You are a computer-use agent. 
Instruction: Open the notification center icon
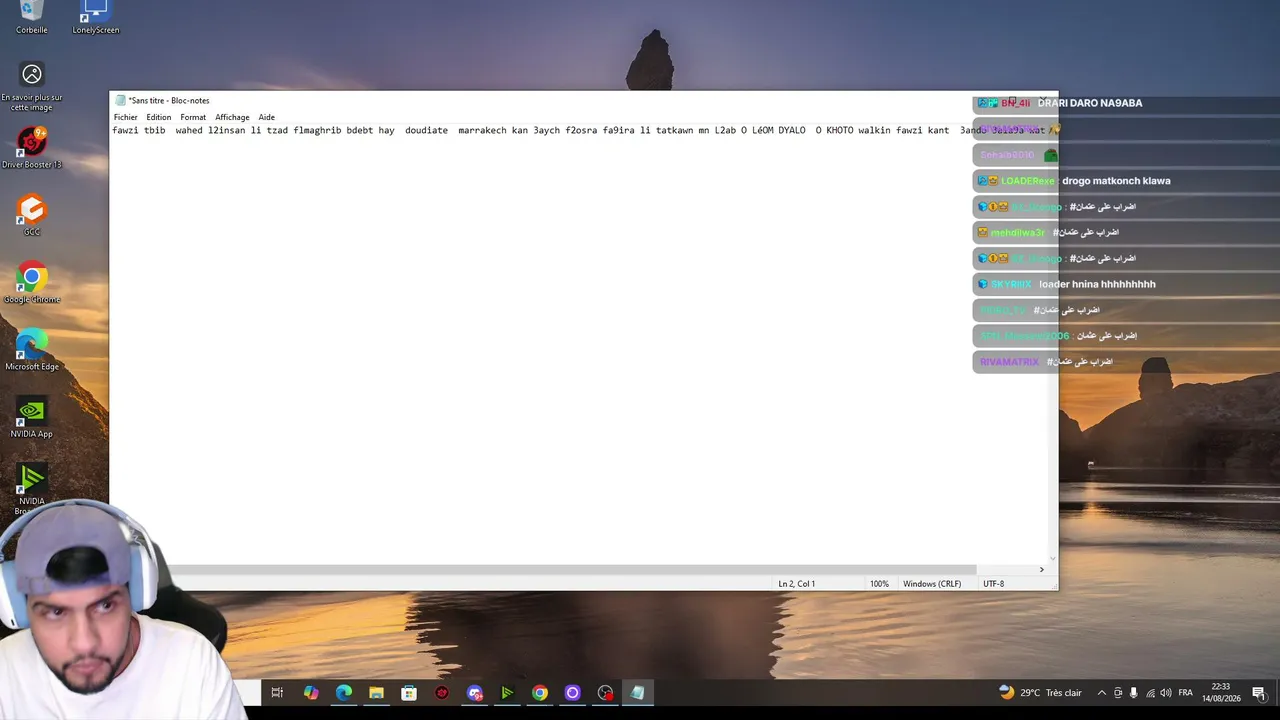click(x=1259, y=693)
